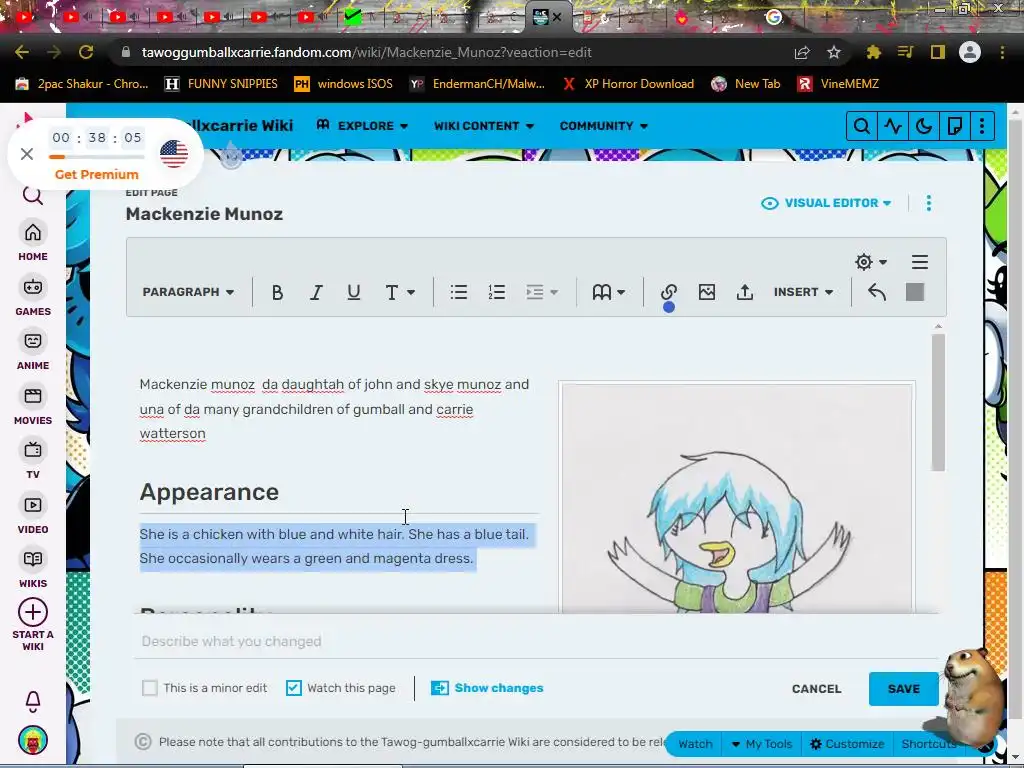Save the page edit
This screenshot has height=768, width=1024.
pyautogui.click(x=903, y=688)
